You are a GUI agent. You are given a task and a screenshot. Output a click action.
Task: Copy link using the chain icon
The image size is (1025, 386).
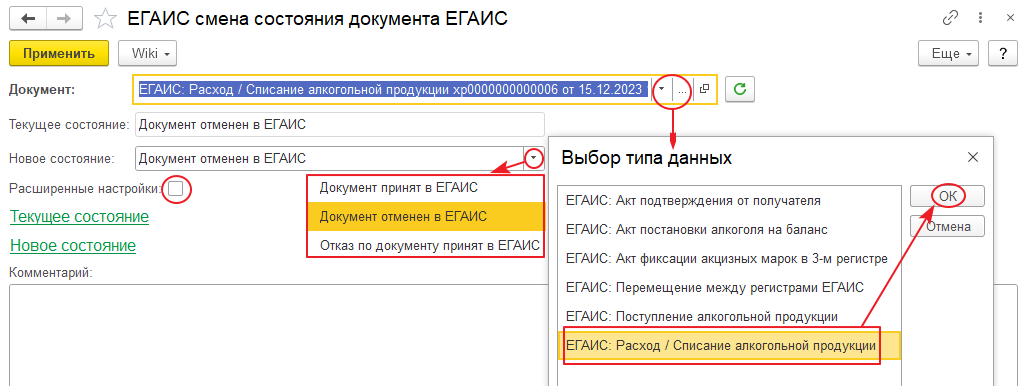coord(950,18)
